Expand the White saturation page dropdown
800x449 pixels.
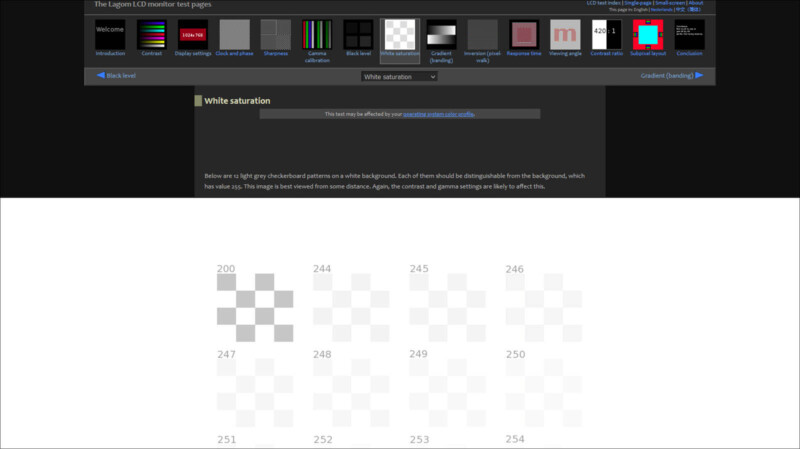click(x=399, y=76)
